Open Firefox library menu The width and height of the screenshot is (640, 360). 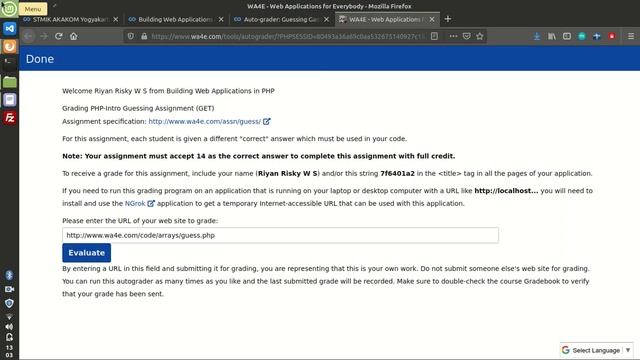(552, 36)
